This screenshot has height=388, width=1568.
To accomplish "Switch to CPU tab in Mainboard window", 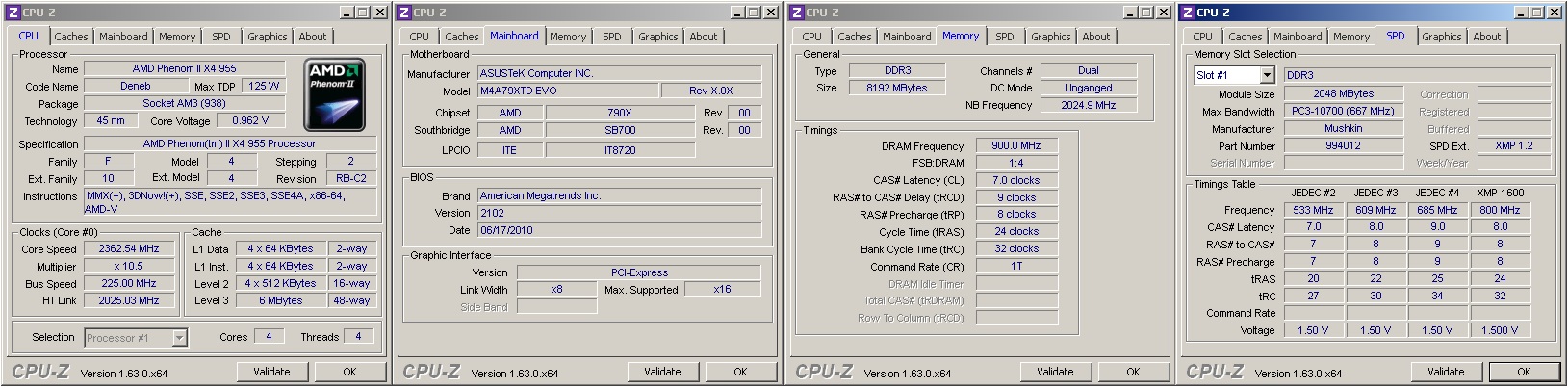I will [x=420, y=37].
